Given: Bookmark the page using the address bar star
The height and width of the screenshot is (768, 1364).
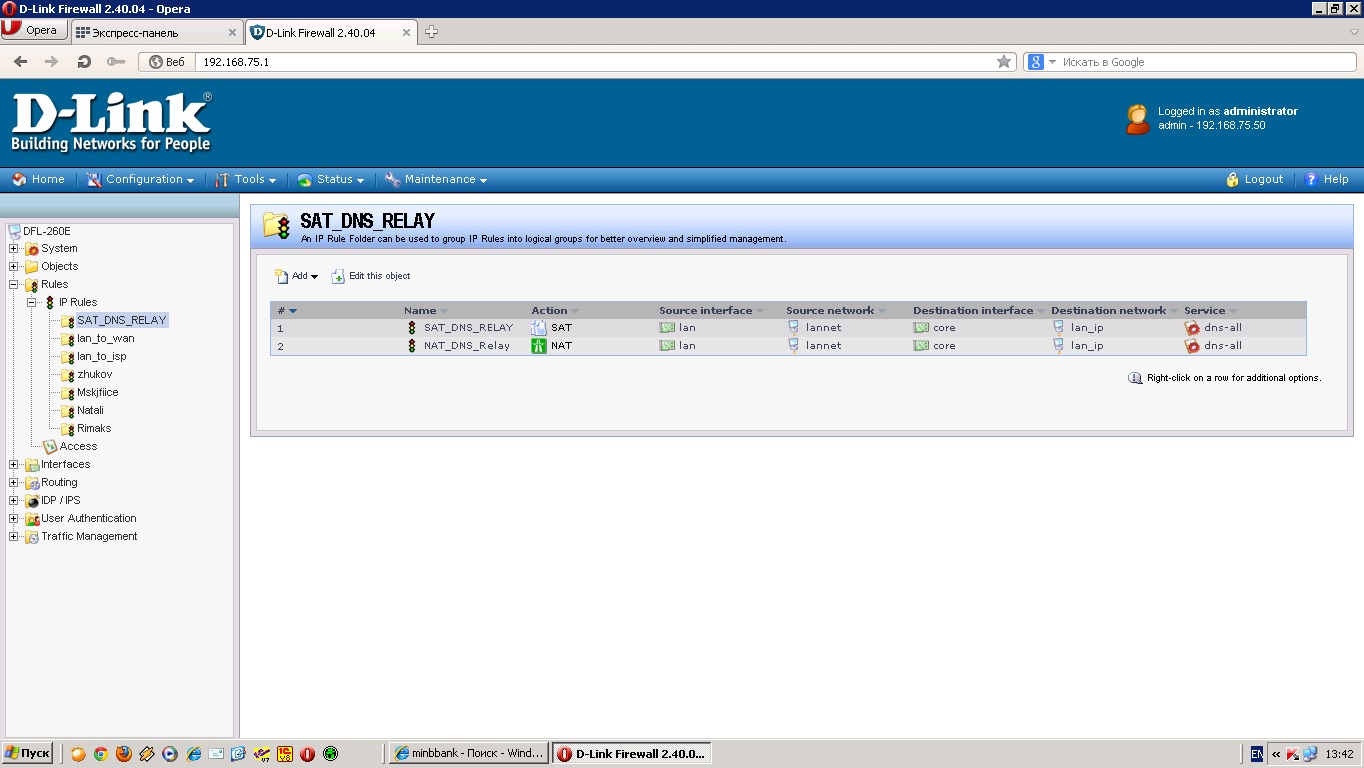Looking at the screenshot, I should (1004, 62).
